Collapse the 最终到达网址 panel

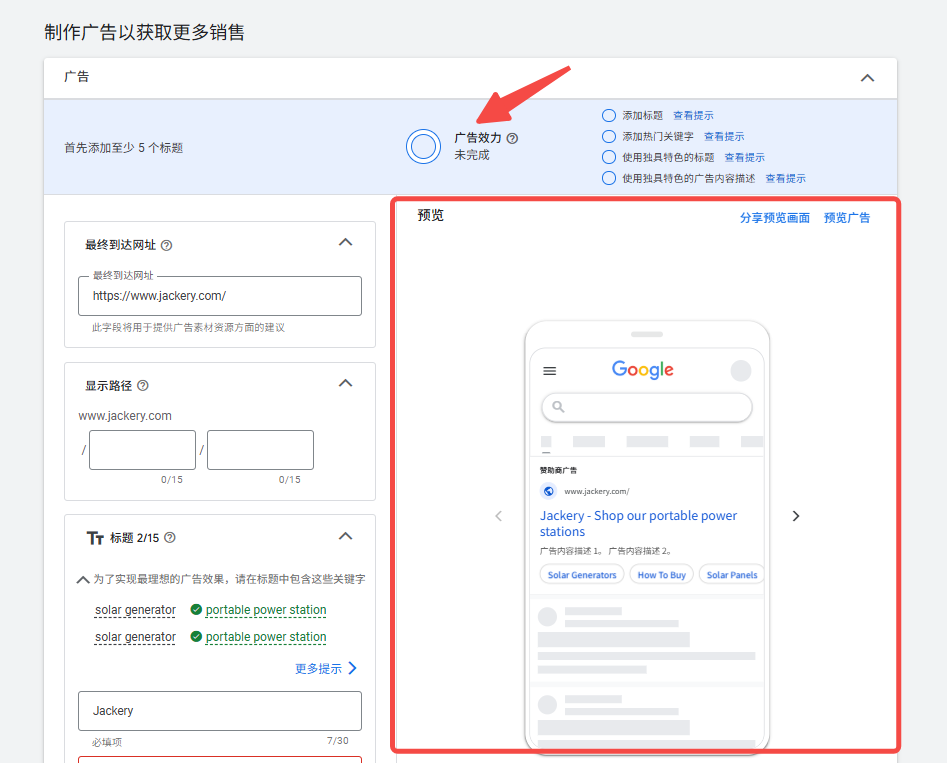click(x=345, y=242)
